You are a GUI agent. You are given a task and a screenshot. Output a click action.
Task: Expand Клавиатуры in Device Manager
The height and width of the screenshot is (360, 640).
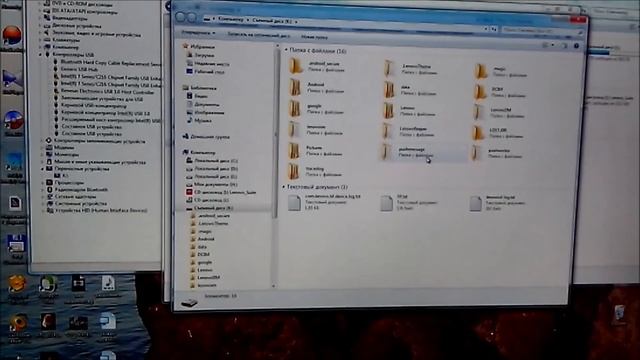click(41, 40)
